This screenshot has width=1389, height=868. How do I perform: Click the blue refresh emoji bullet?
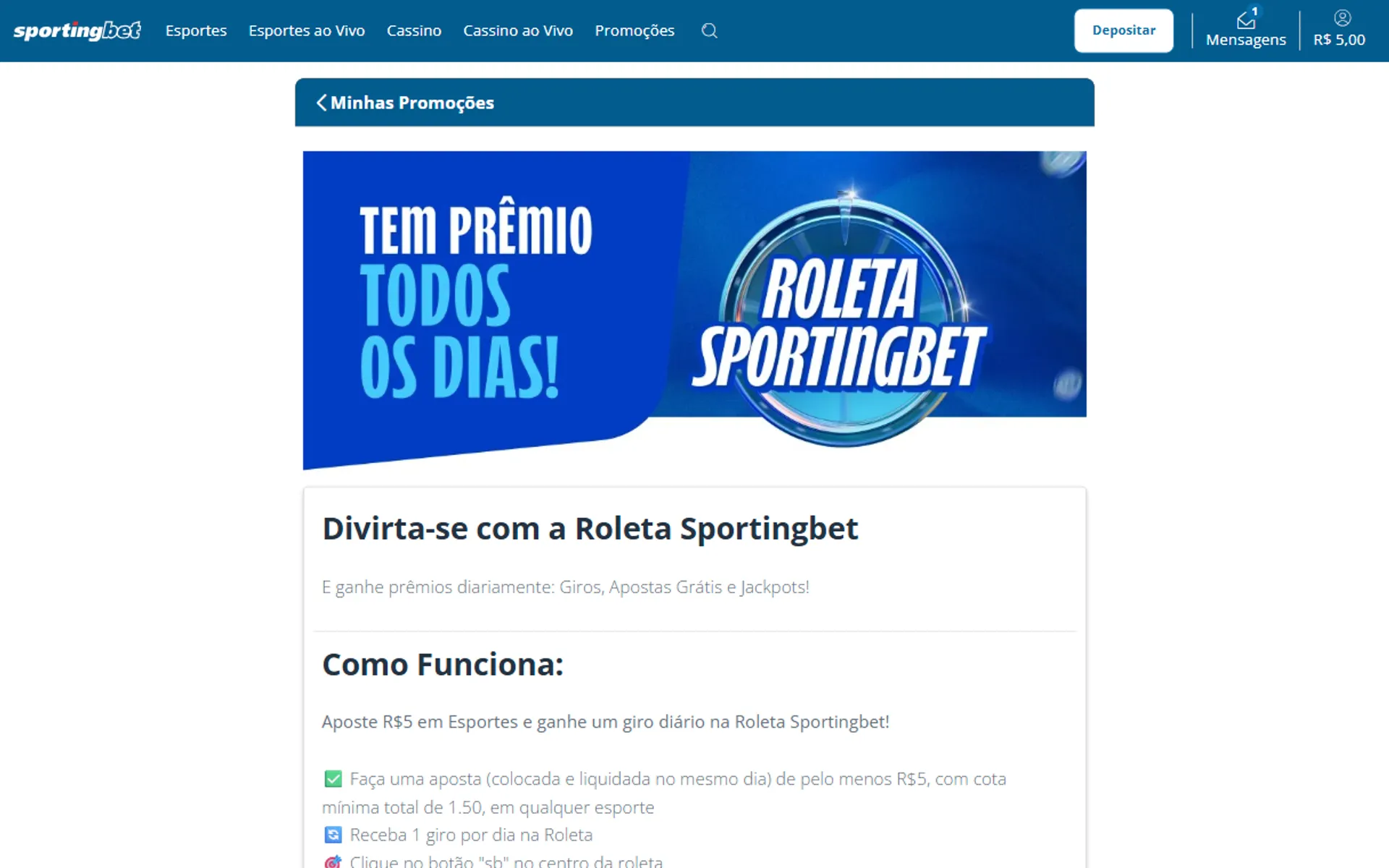333,835
